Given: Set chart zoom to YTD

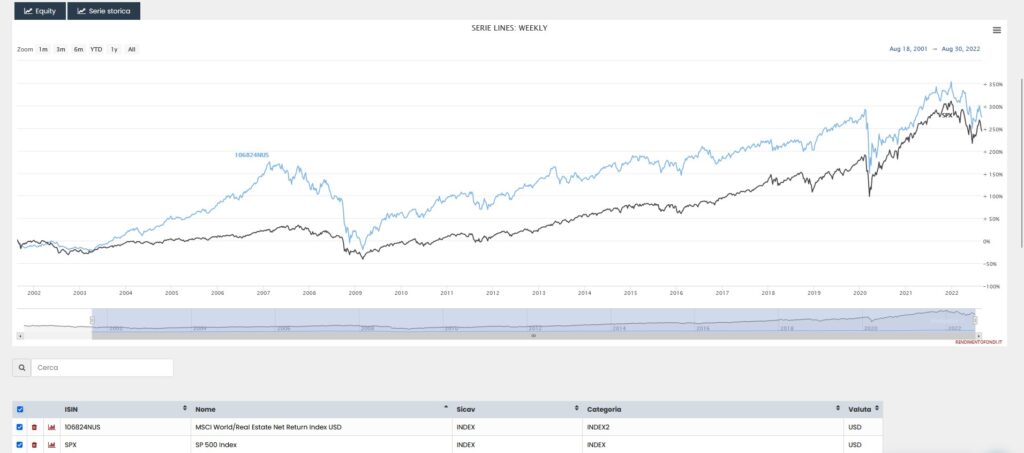Looking at the screenshot, I should pos(96,49).
